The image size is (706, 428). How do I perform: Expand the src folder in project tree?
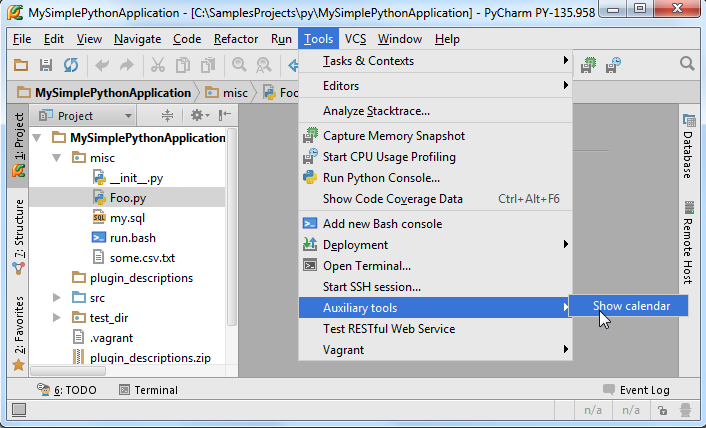coord(57,298)
